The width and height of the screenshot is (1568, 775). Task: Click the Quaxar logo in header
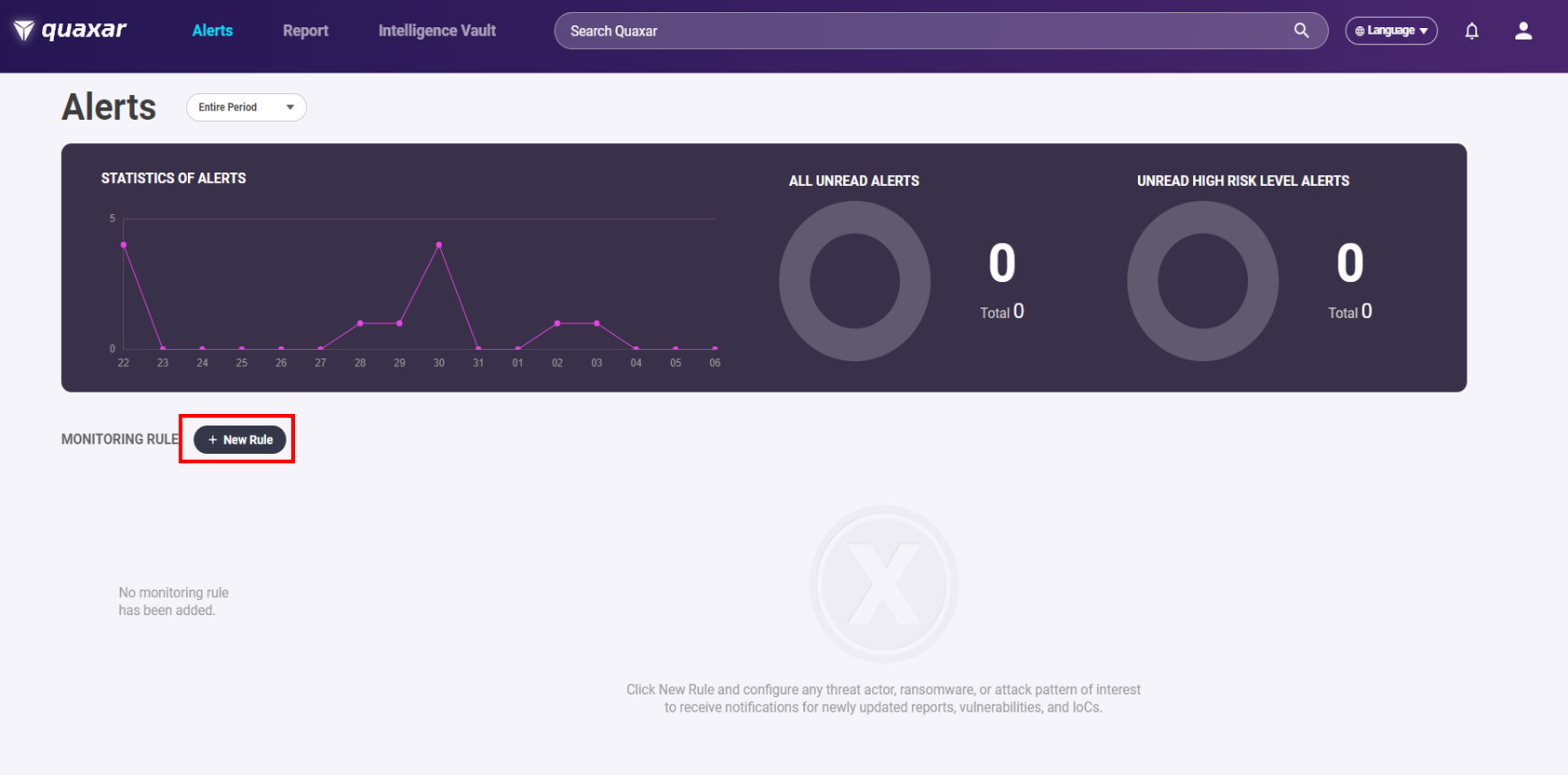point(70,31)
